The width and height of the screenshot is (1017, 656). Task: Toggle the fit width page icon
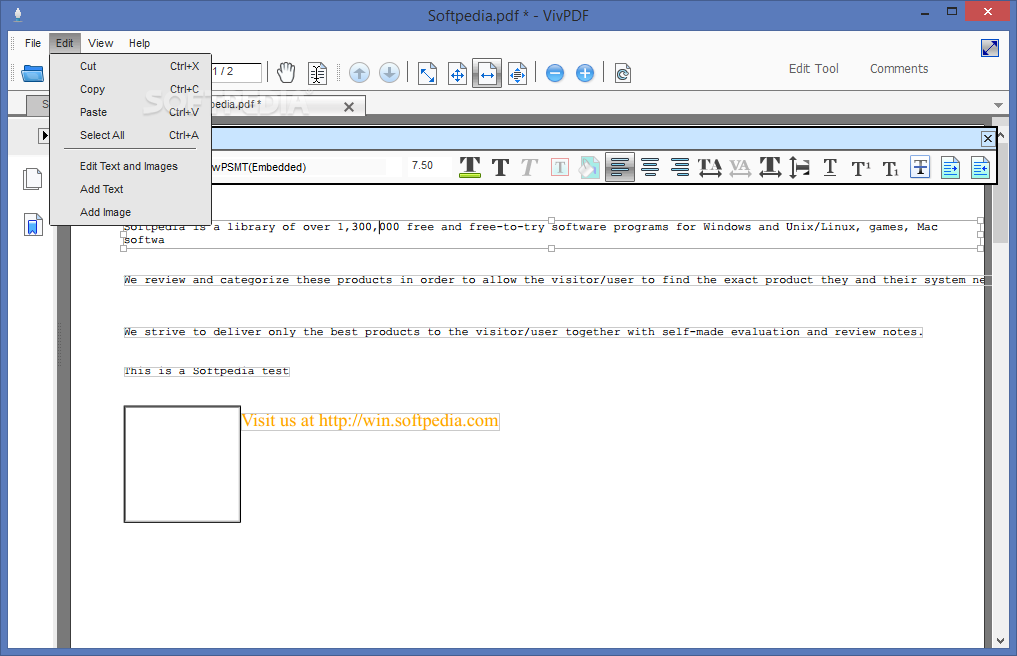click(487, 73)
